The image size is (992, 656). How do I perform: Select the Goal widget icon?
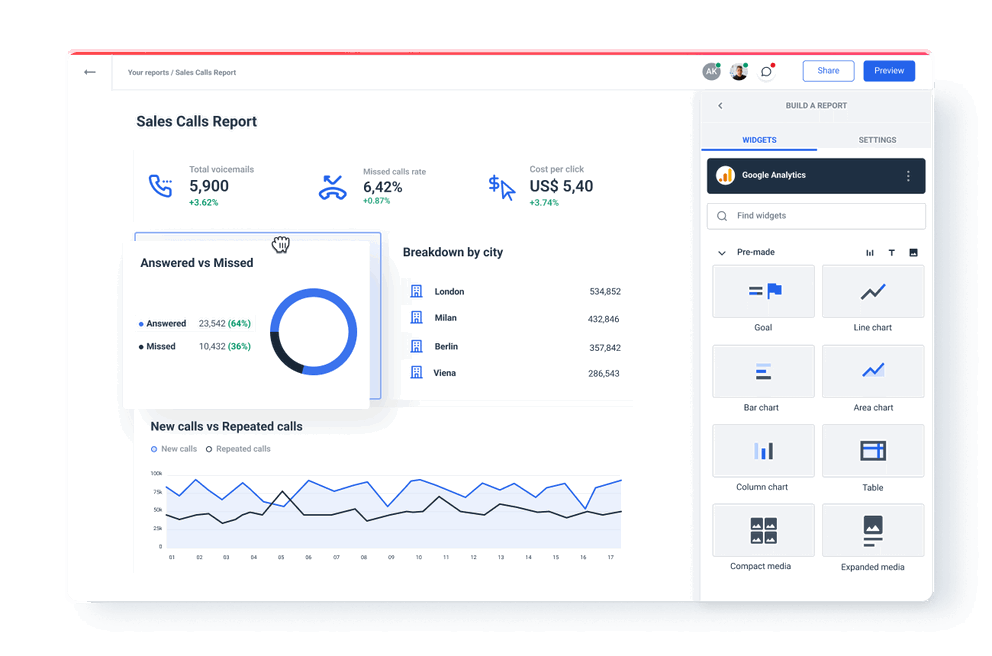point(762,291)
